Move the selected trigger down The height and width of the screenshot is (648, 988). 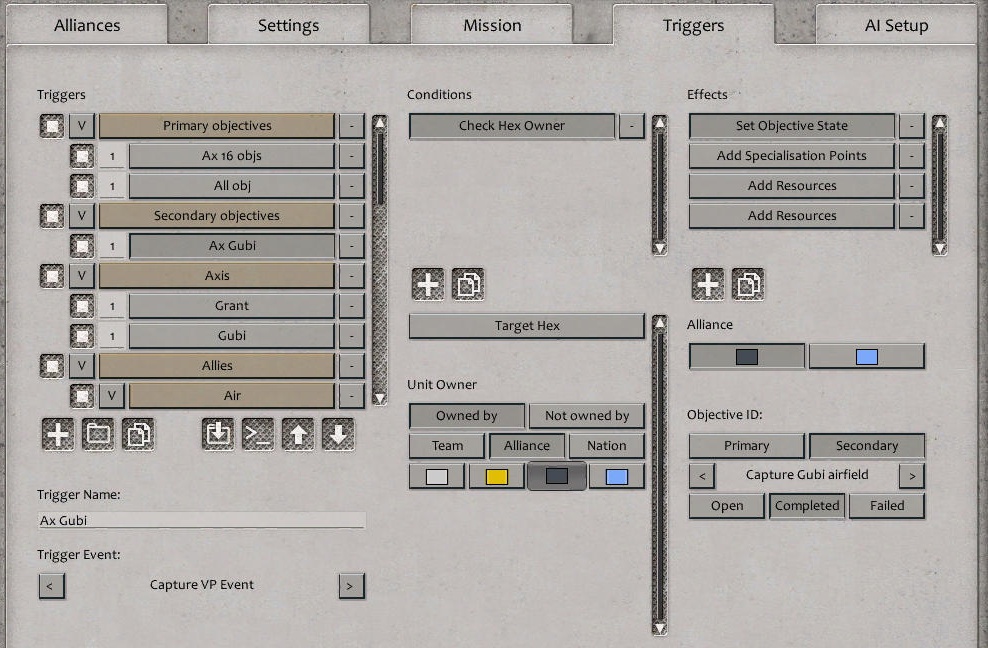(338, 434)
